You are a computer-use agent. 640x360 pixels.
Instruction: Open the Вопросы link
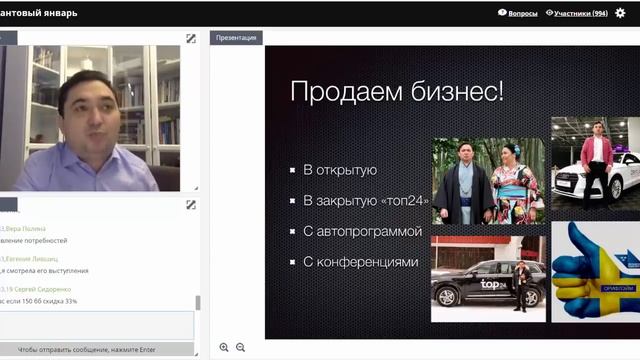pos(522,13)
